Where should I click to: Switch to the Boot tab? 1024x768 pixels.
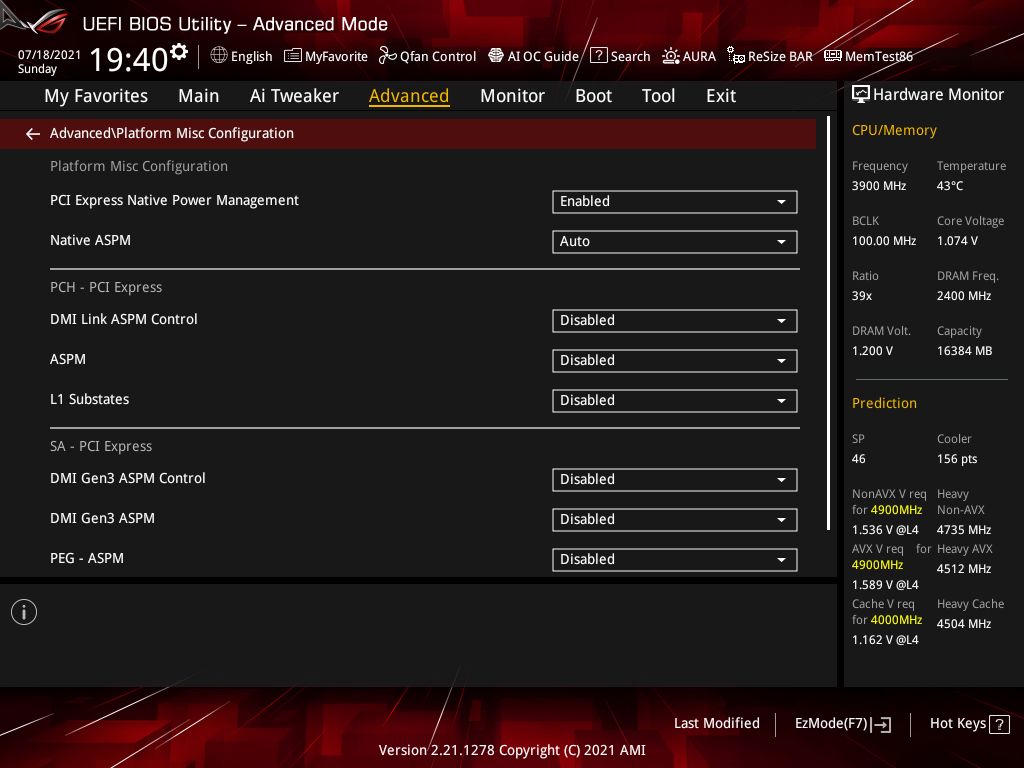pyautogui.click(x=593, y=96)
